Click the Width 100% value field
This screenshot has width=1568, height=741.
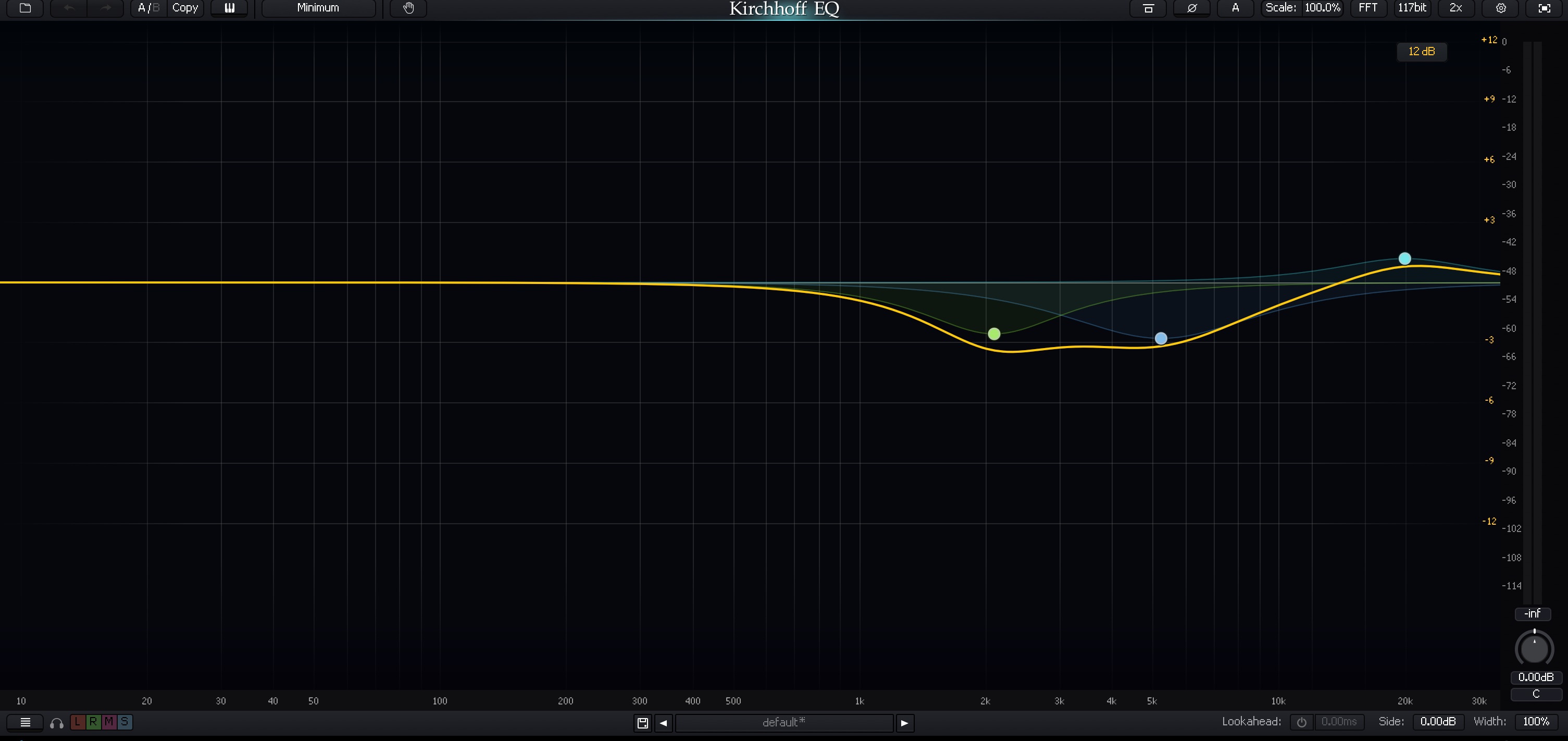(1536, 722)
